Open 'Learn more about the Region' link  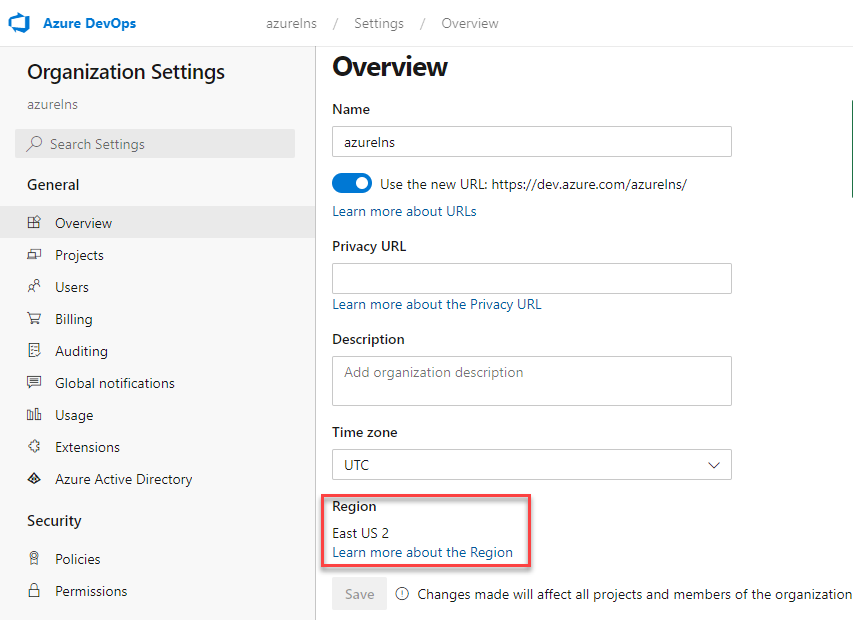tap(422, 552)
